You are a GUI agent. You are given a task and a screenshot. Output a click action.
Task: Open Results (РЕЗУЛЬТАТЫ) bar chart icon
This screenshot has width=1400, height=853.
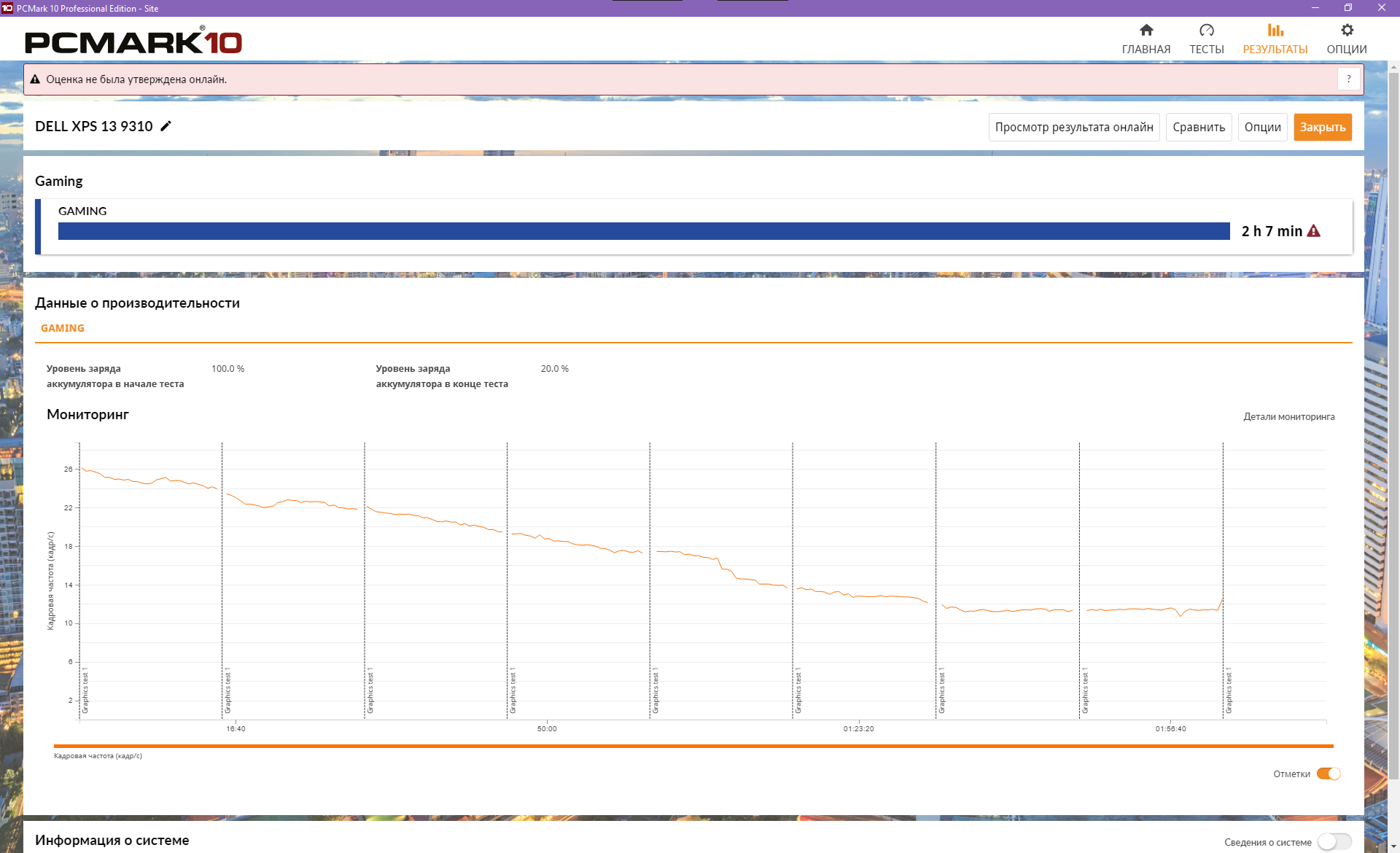point(1275,31)
